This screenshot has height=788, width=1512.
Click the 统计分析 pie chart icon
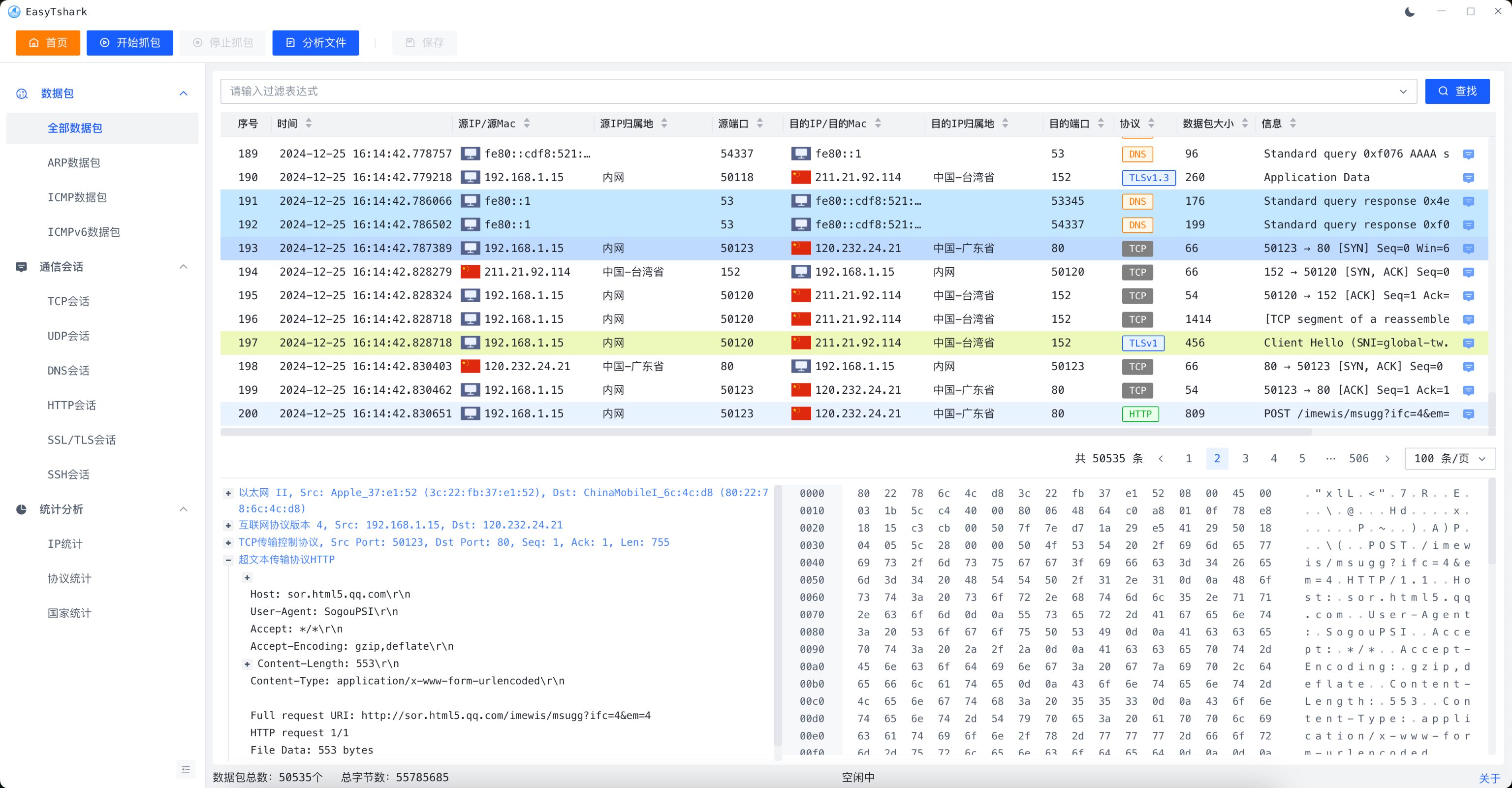(x=22, y=509)
